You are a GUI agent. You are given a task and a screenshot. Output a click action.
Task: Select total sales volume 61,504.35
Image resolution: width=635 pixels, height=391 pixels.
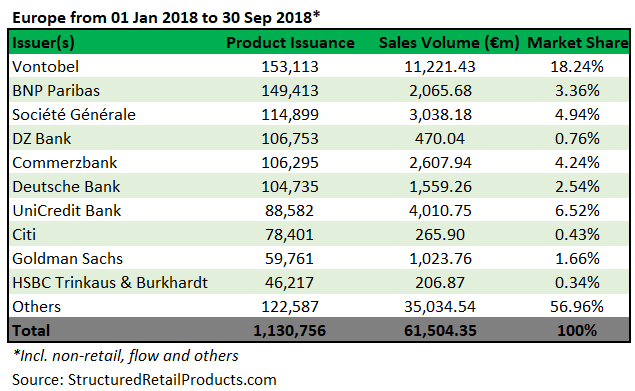click(440, 331)
